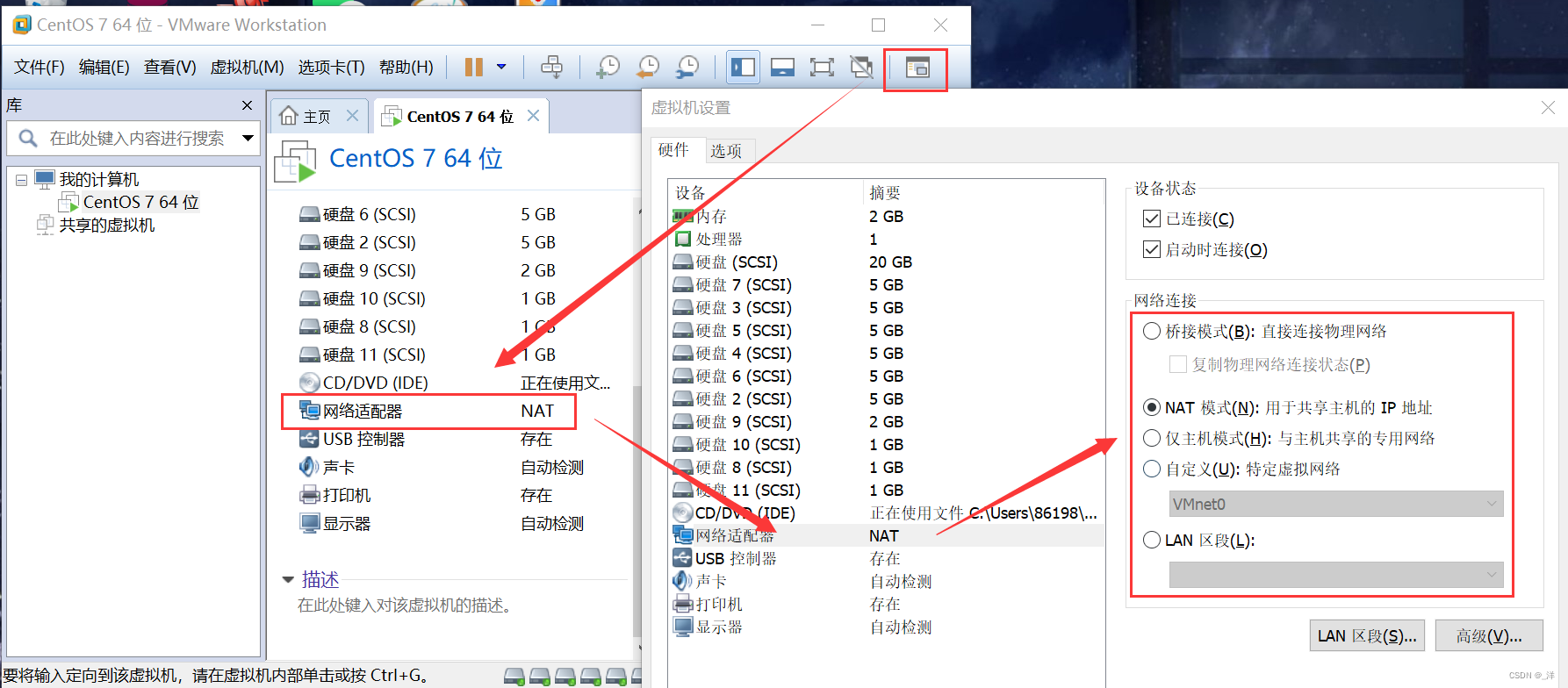Screen dimensions: 1568x688
Task: Open the library search dropdown arrow
Action: click(248, 139)
